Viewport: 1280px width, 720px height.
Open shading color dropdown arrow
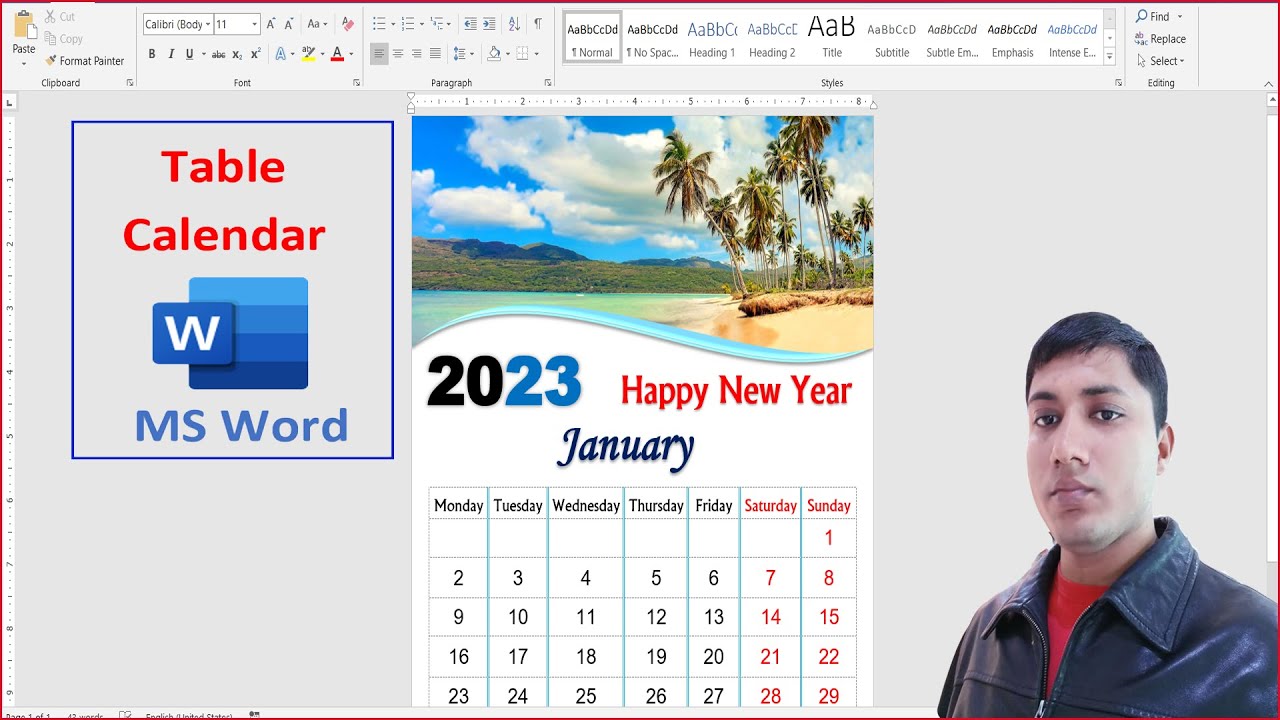[x=507, y=54]
